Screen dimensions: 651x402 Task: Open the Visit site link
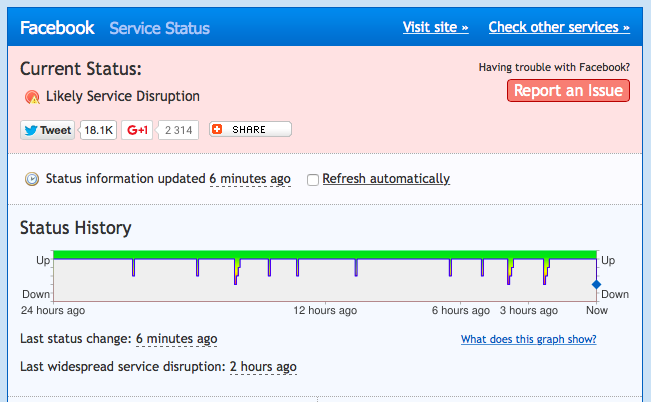pyautogui.click(x=436, y=27)
